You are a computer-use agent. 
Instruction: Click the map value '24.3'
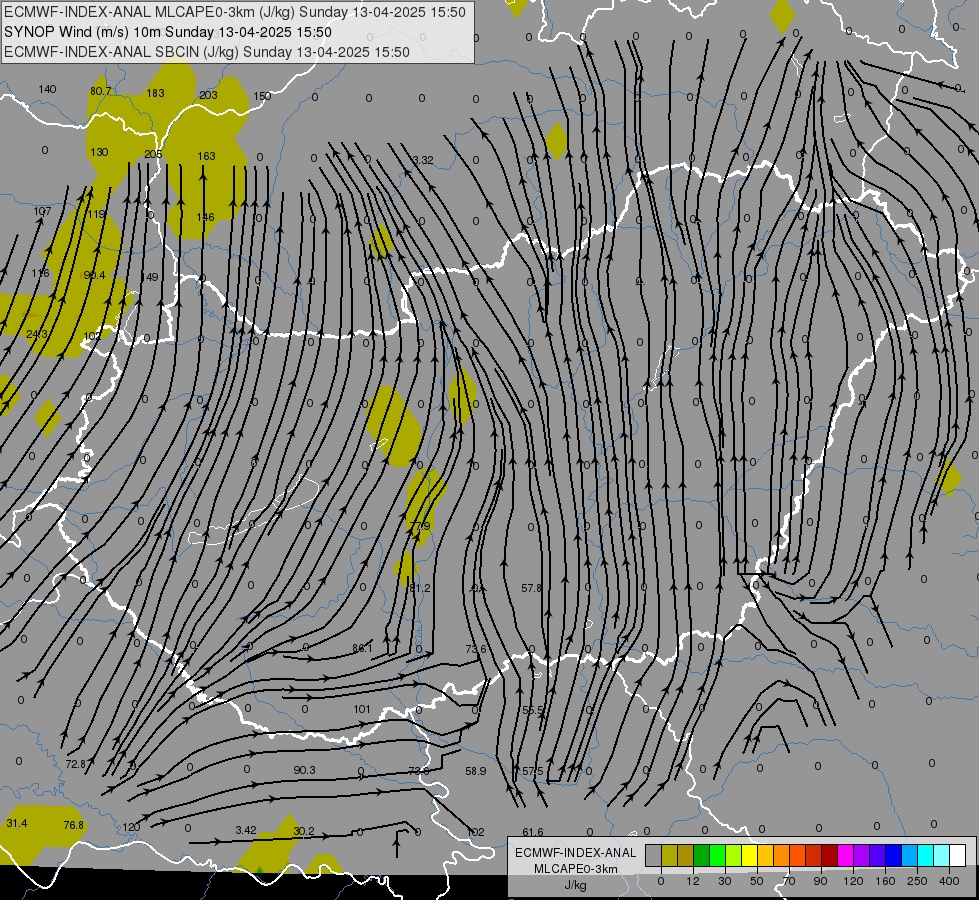point(37,334)
